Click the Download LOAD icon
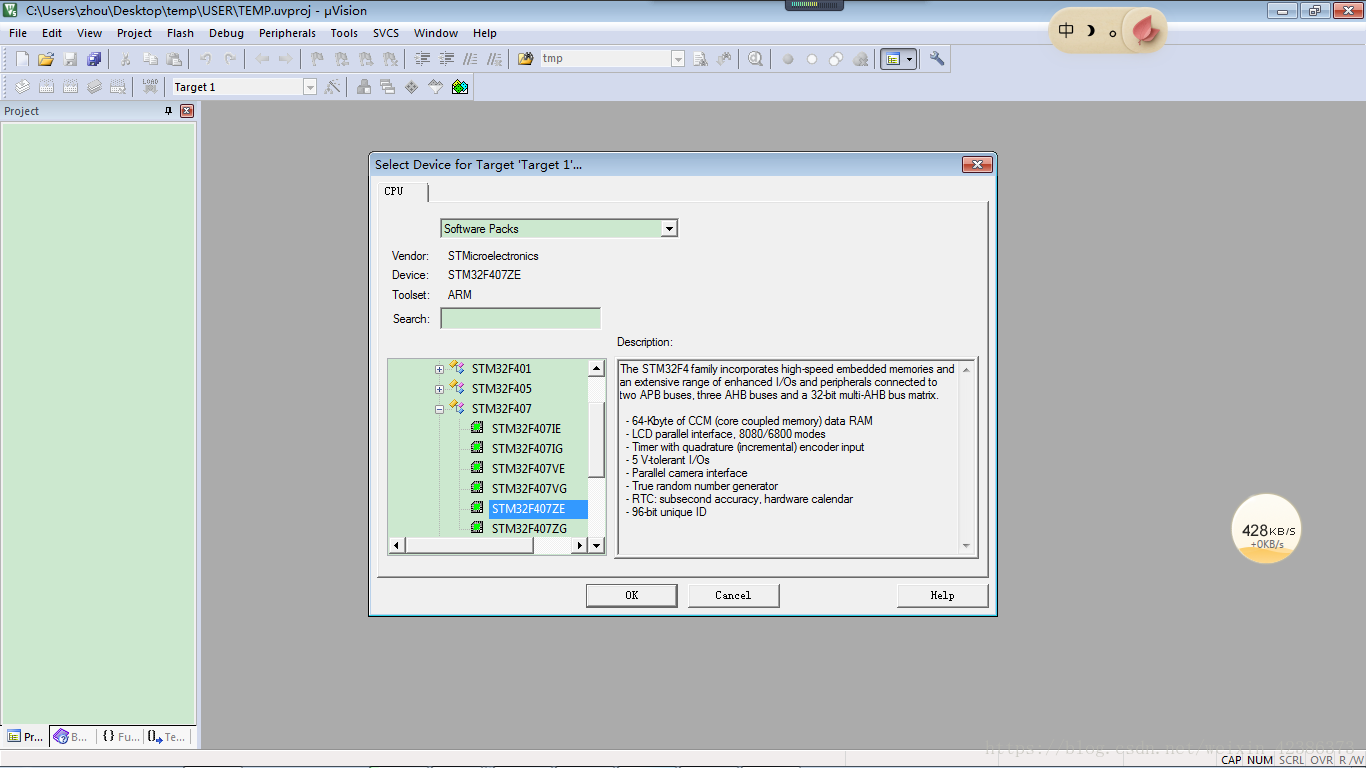 pos(150,87)
